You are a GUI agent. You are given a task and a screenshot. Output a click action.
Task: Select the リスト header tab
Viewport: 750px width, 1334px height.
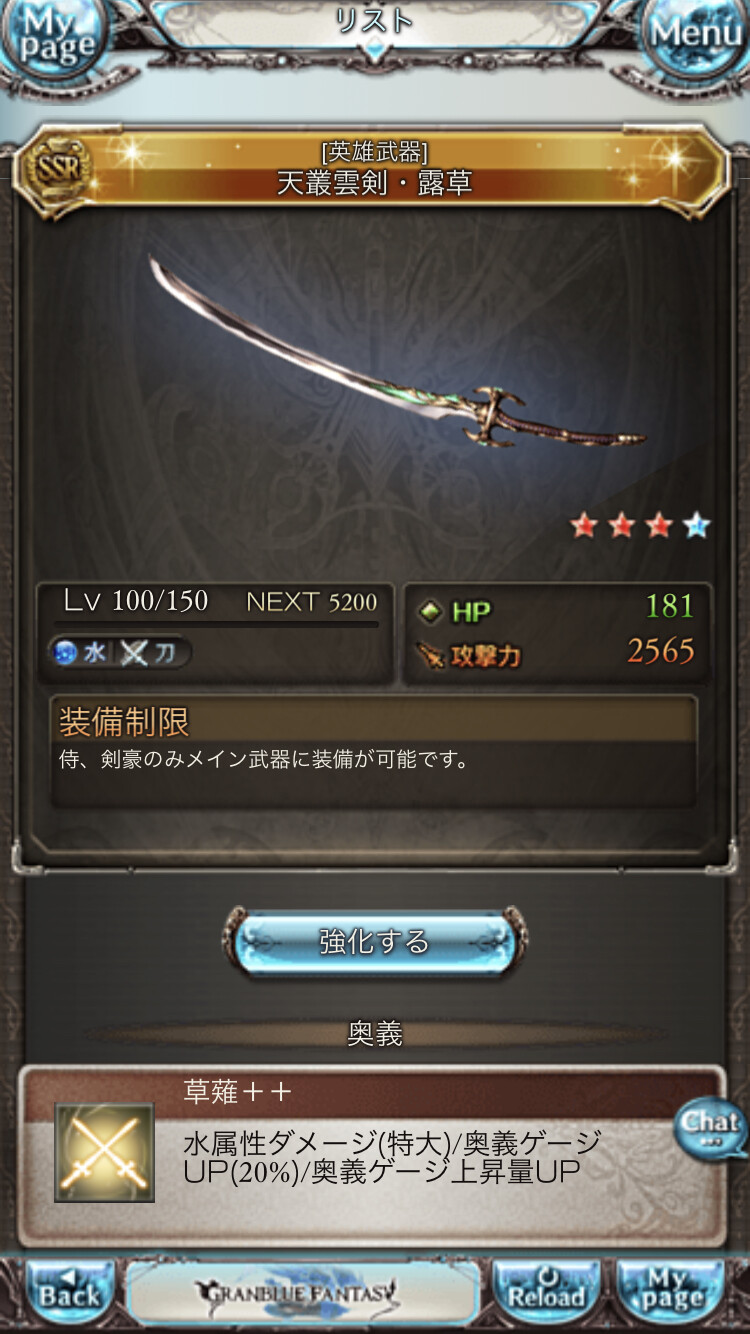tap(374, 22)
